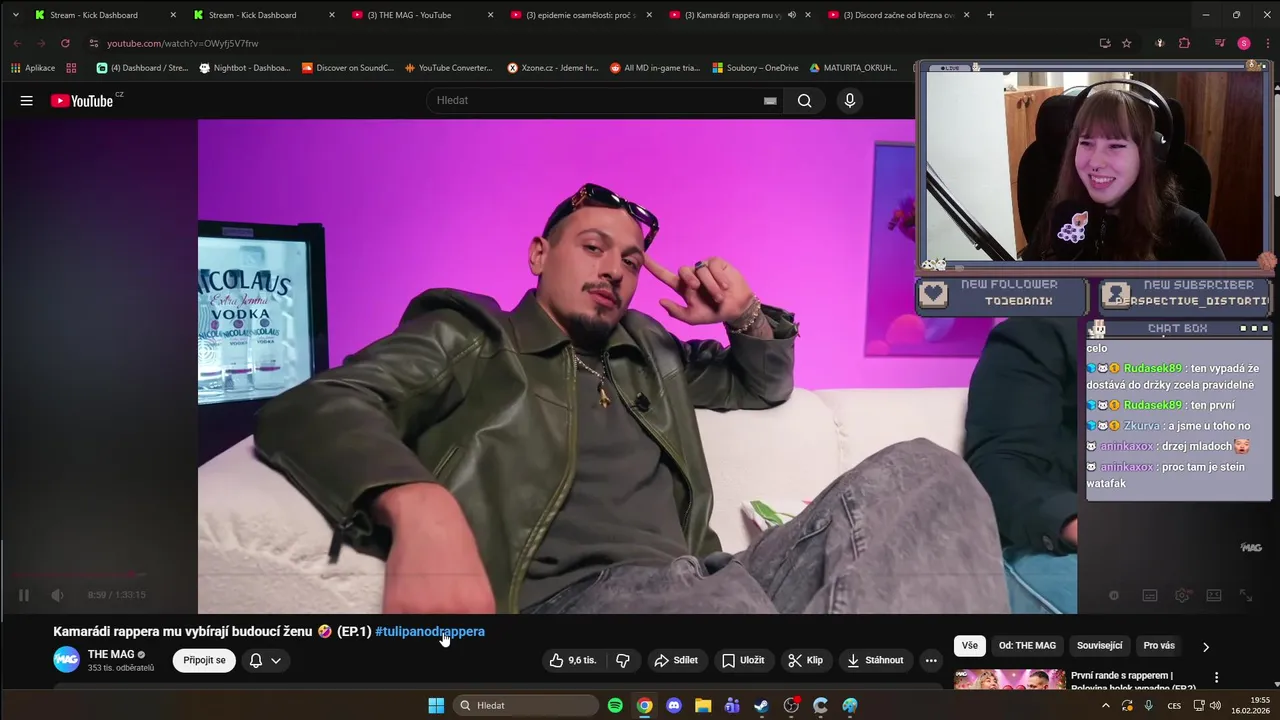This screenshot has width=1280, height=720.
Task: Open Chrome extensions puzzle icon
Action: [x=1185, y=43]
